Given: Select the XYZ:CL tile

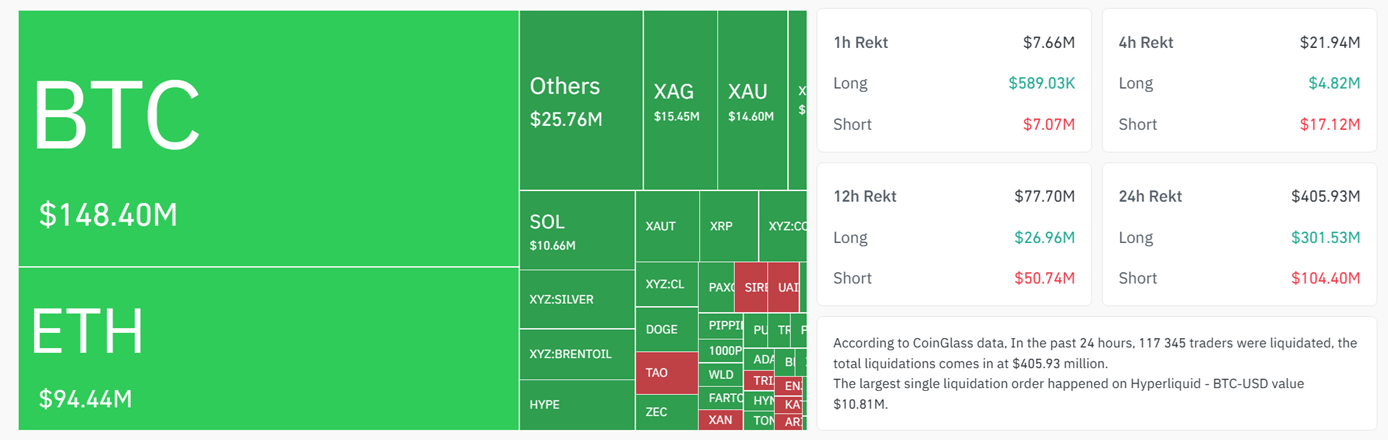Looking at the screenshot, I should click(666, 284).
